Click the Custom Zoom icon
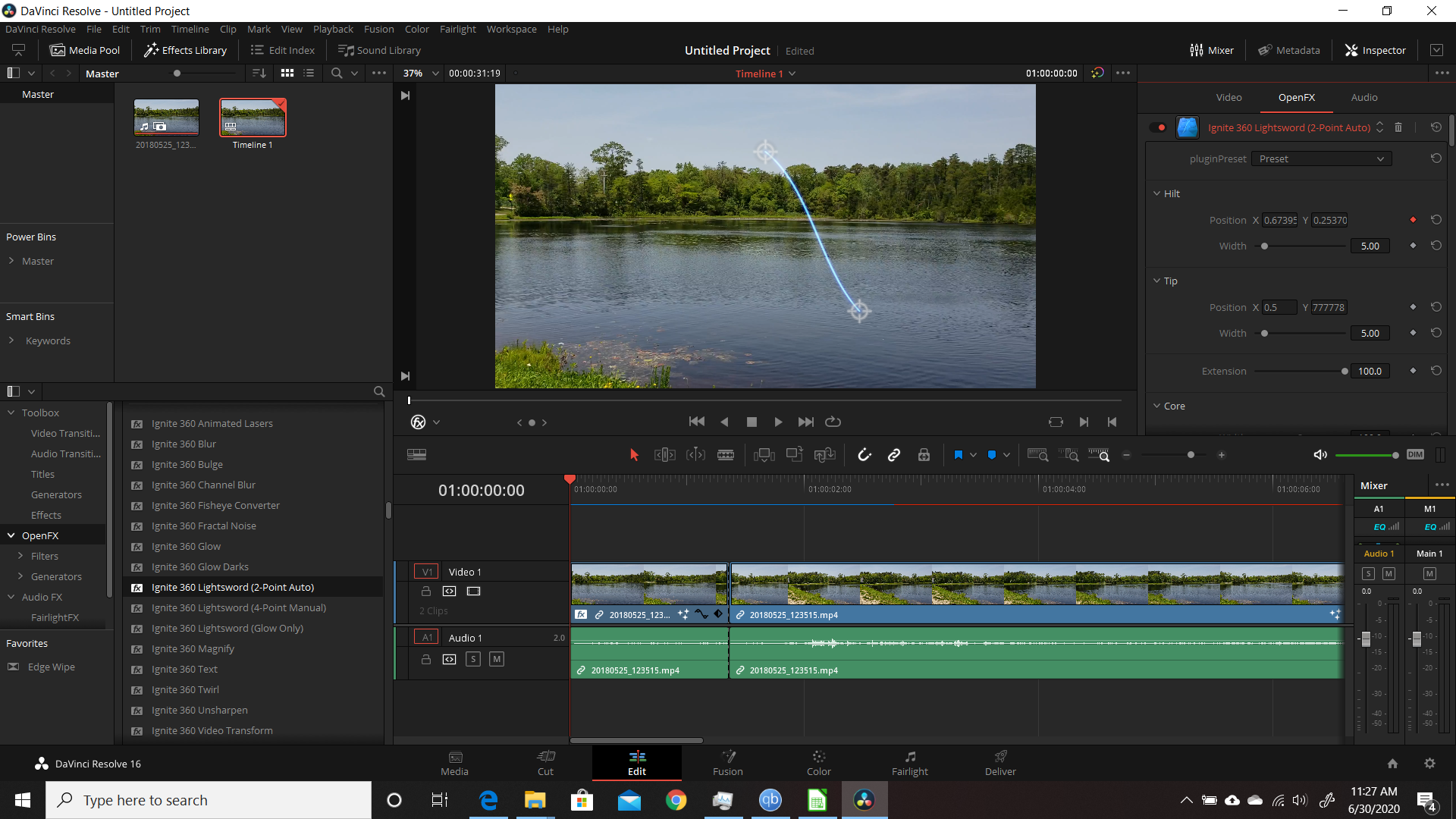This screenshot has width=1456, height=819. tap(1099, 455)
